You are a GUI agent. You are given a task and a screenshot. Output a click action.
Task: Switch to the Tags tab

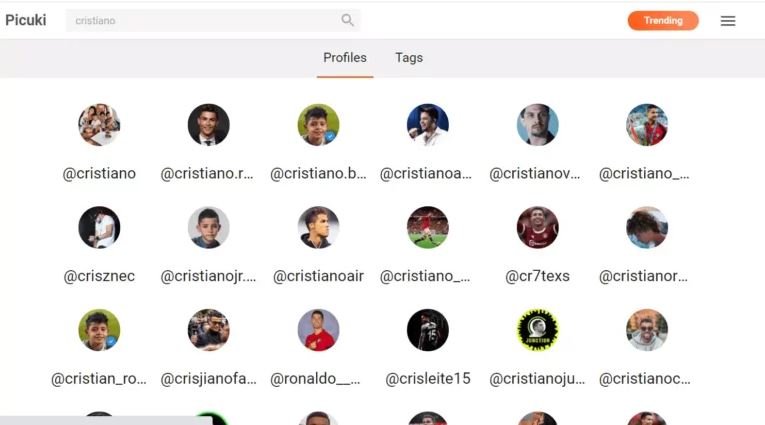(409, 58)
